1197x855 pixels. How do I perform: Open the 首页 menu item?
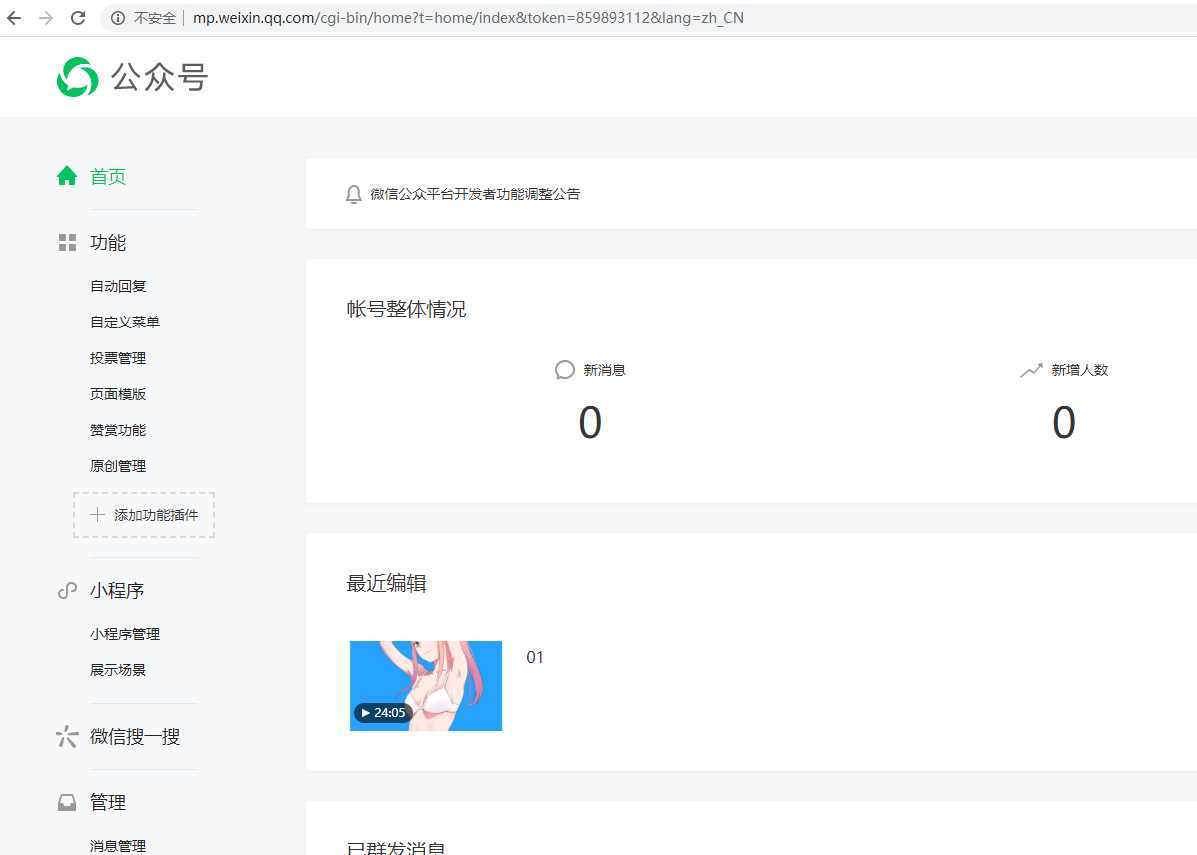pyautogui.click(x=108, y=176)
